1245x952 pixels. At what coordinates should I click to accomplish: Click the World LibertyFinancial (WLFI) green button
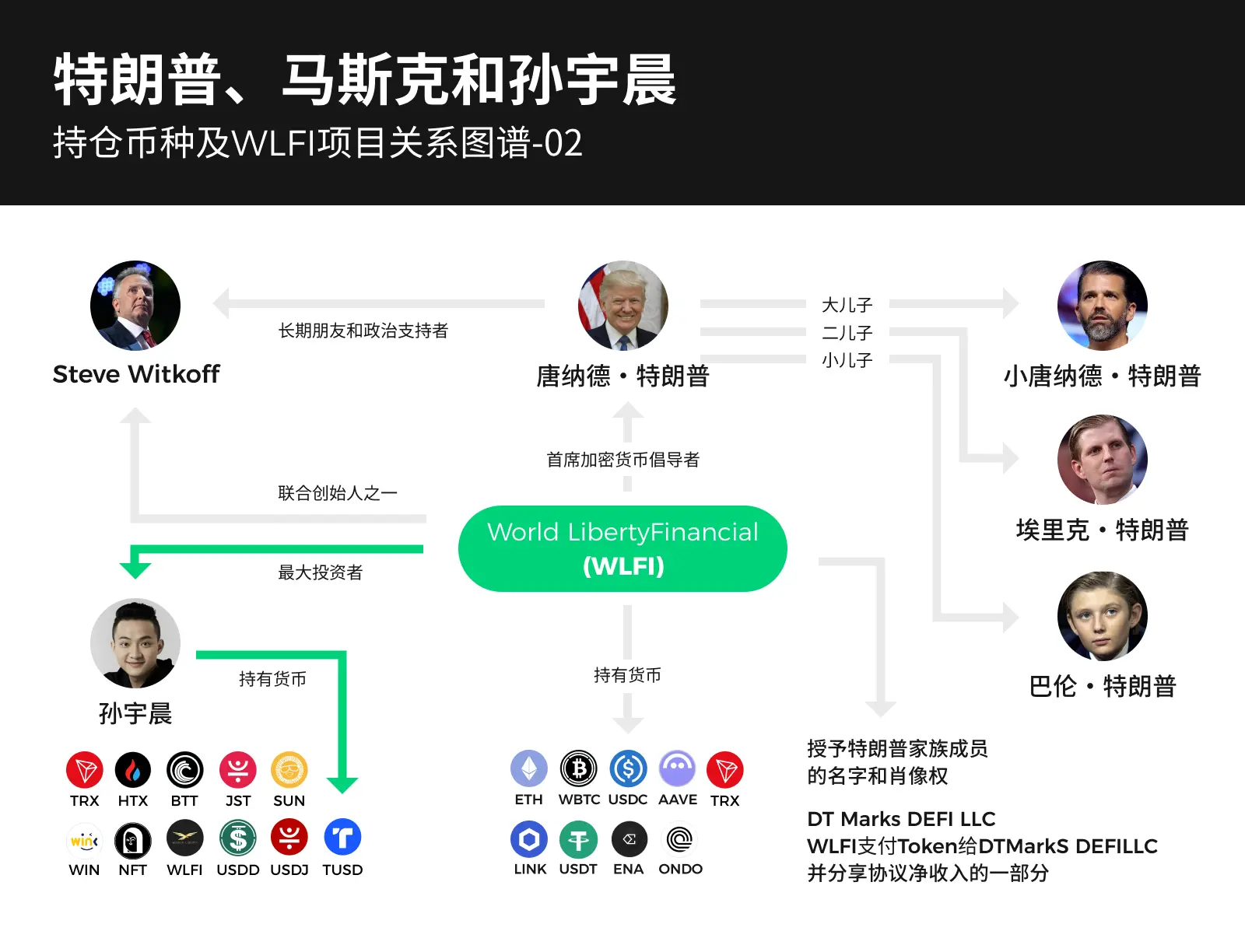[622, 549]
